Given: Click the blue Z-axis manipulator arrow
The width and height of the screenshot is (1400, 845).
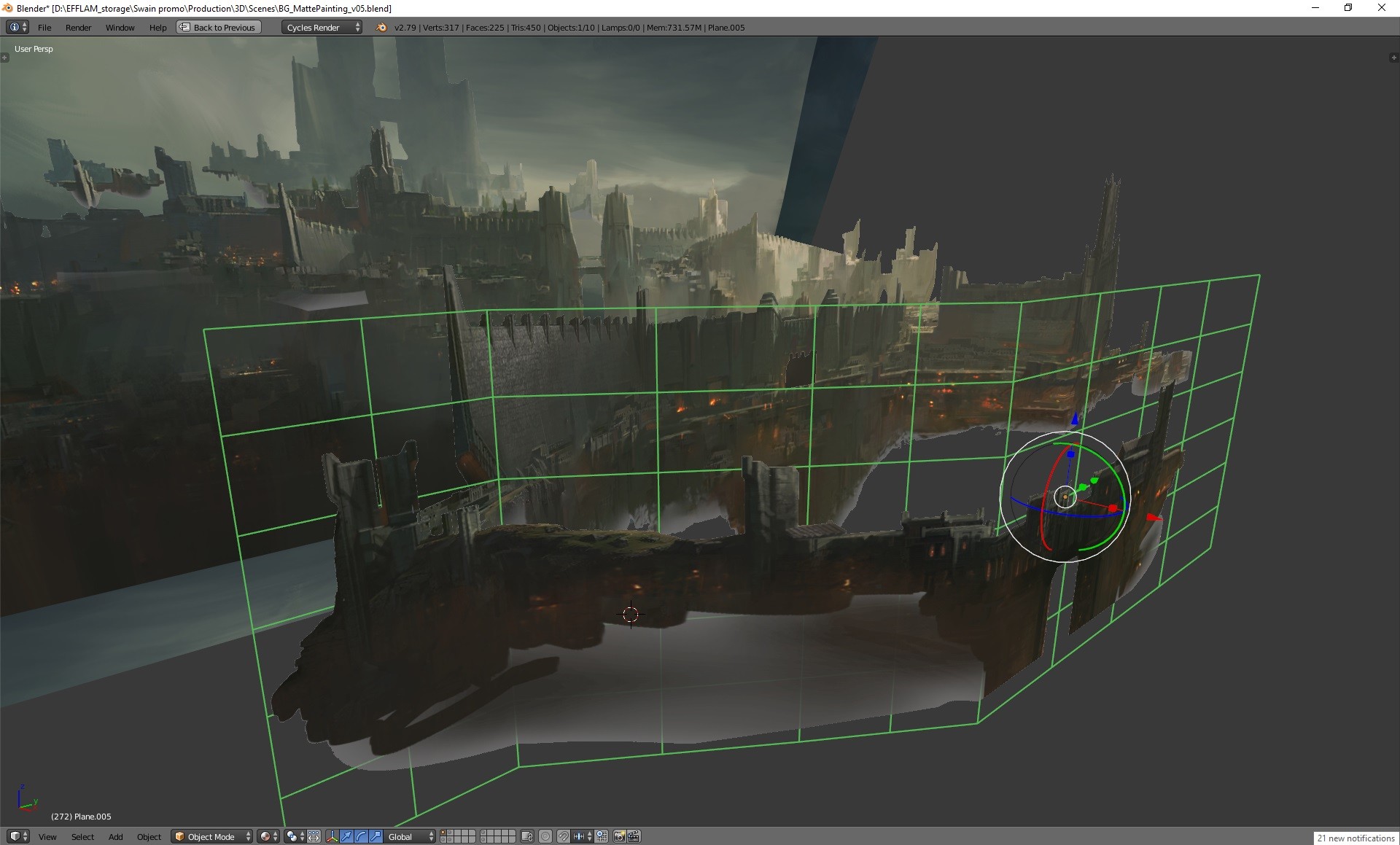Looking at the screenshot, I should [1074, 420].
